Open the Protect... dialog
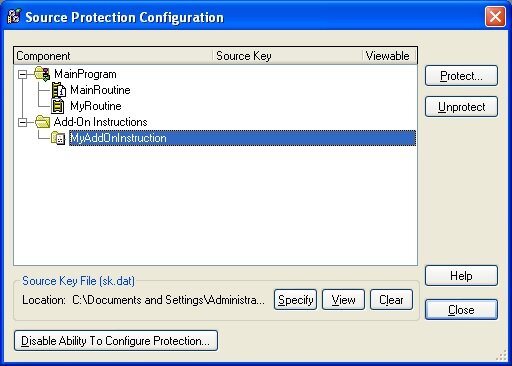 pos(461,76)
